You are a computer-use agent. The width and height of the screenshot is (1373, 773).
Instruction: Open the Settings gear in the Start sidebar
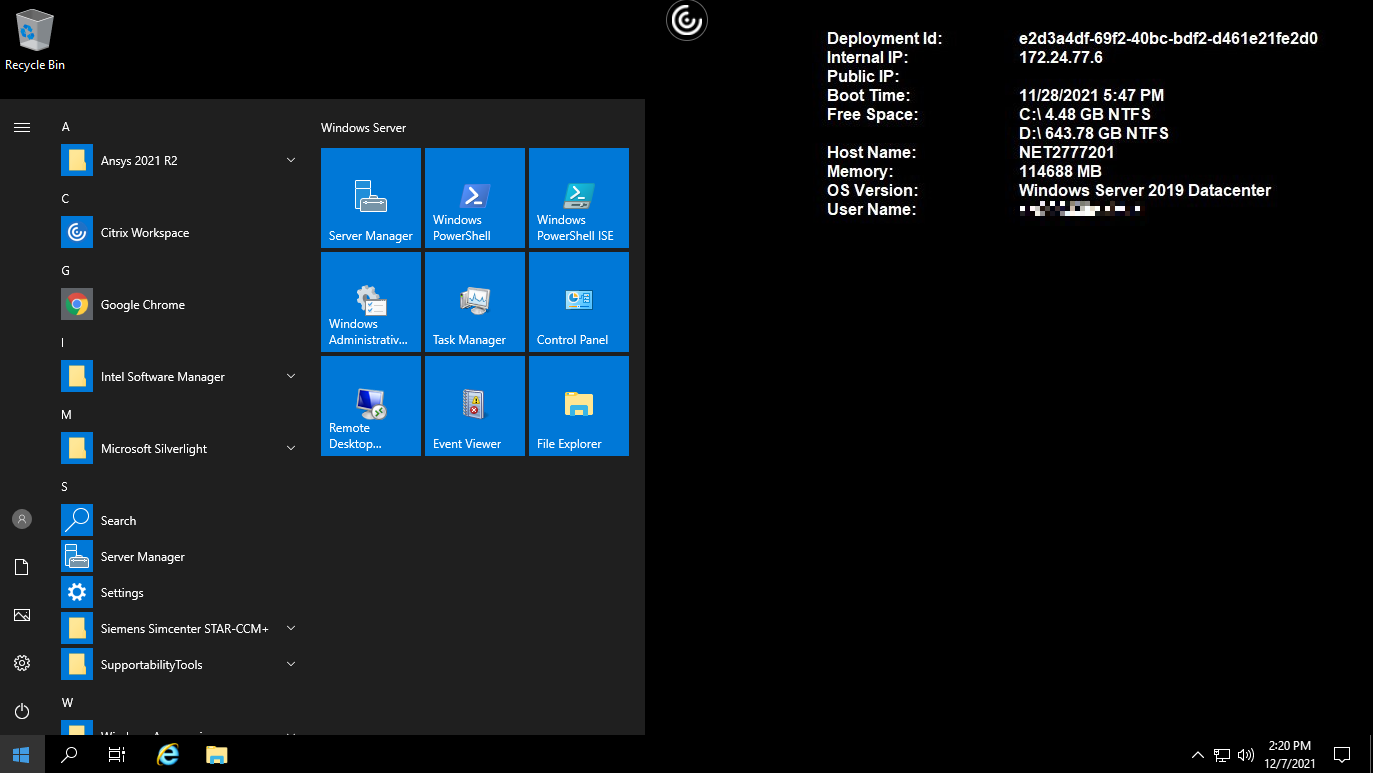tap(22, 663)
